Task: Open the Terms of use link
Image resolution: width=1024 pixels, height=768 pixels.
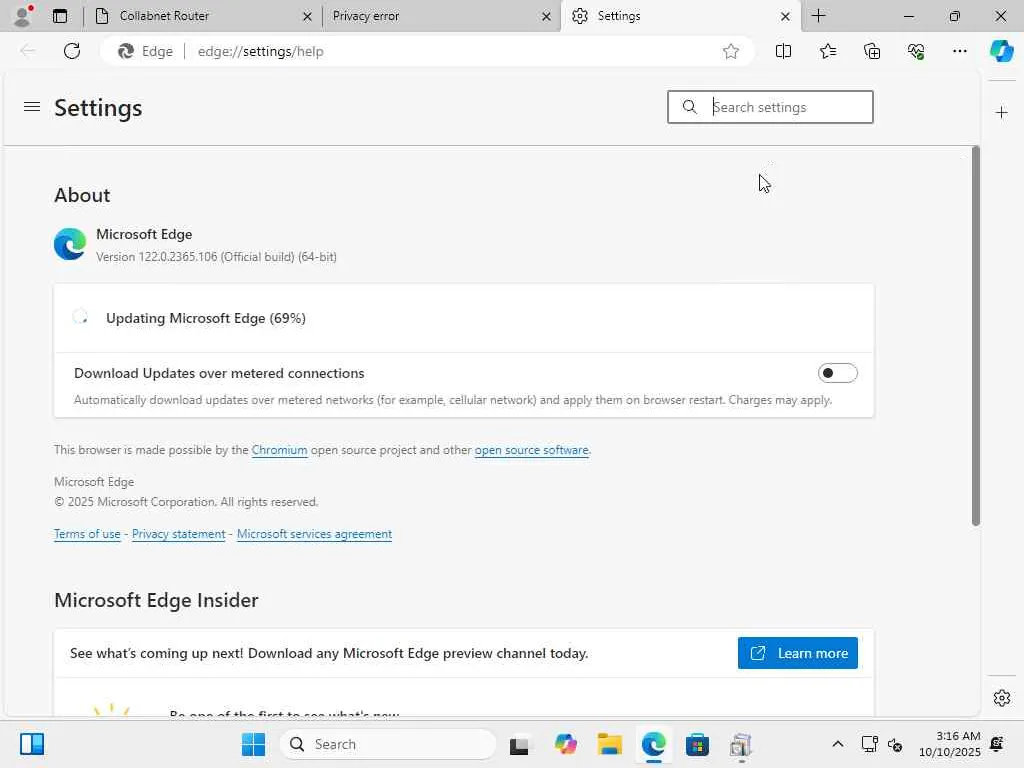Action: coord(88,534)
